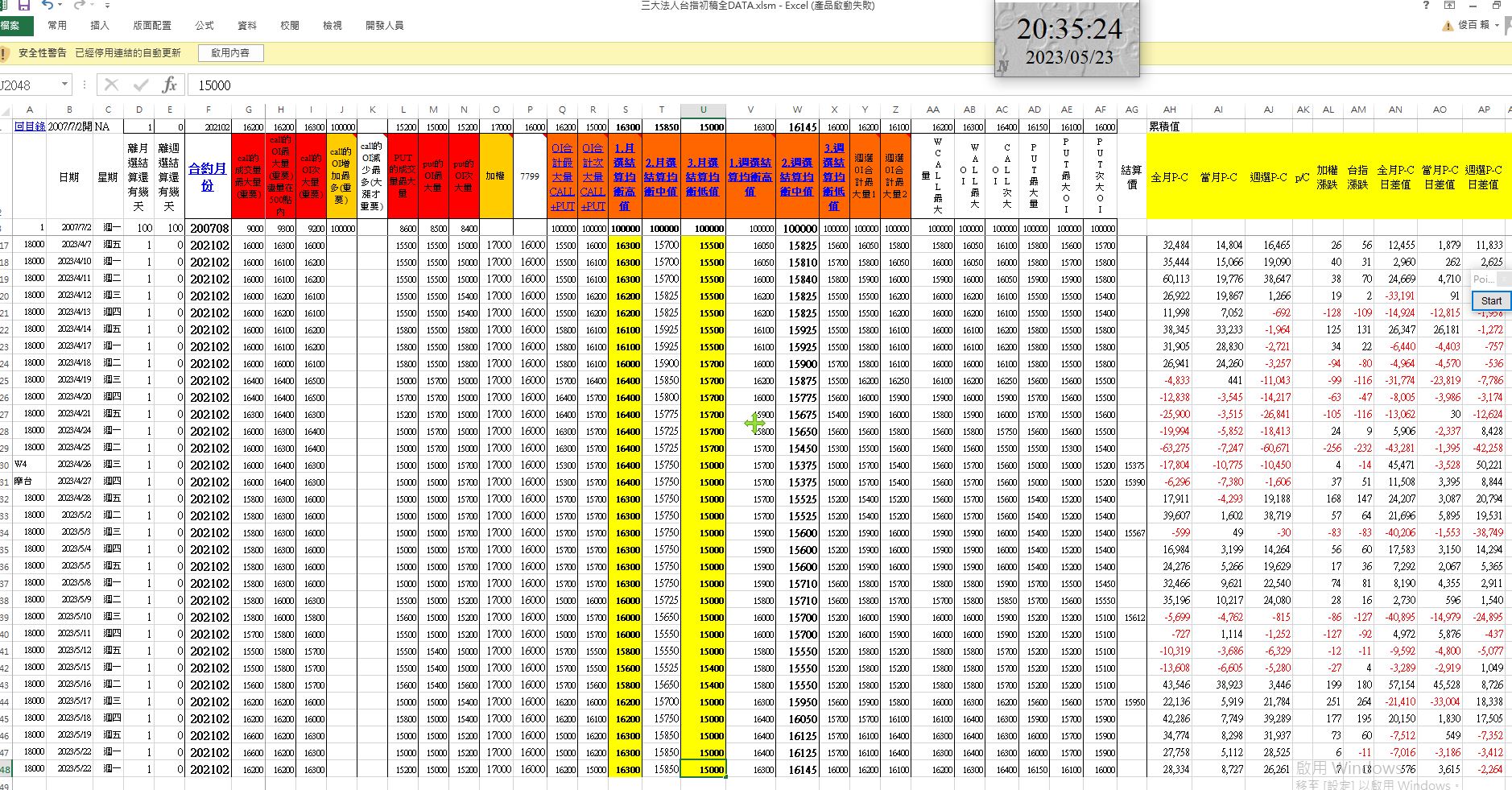Click the 結算價 header cell in column AG

coord(1131,176)
